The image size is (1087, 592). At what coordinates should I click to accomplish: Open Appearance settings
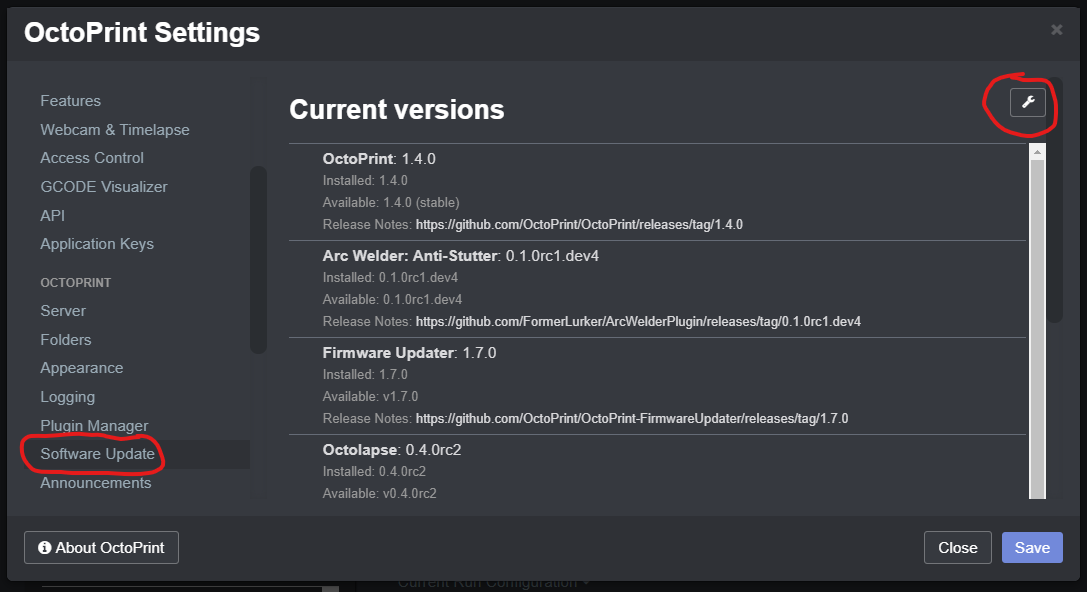[81, 367]
